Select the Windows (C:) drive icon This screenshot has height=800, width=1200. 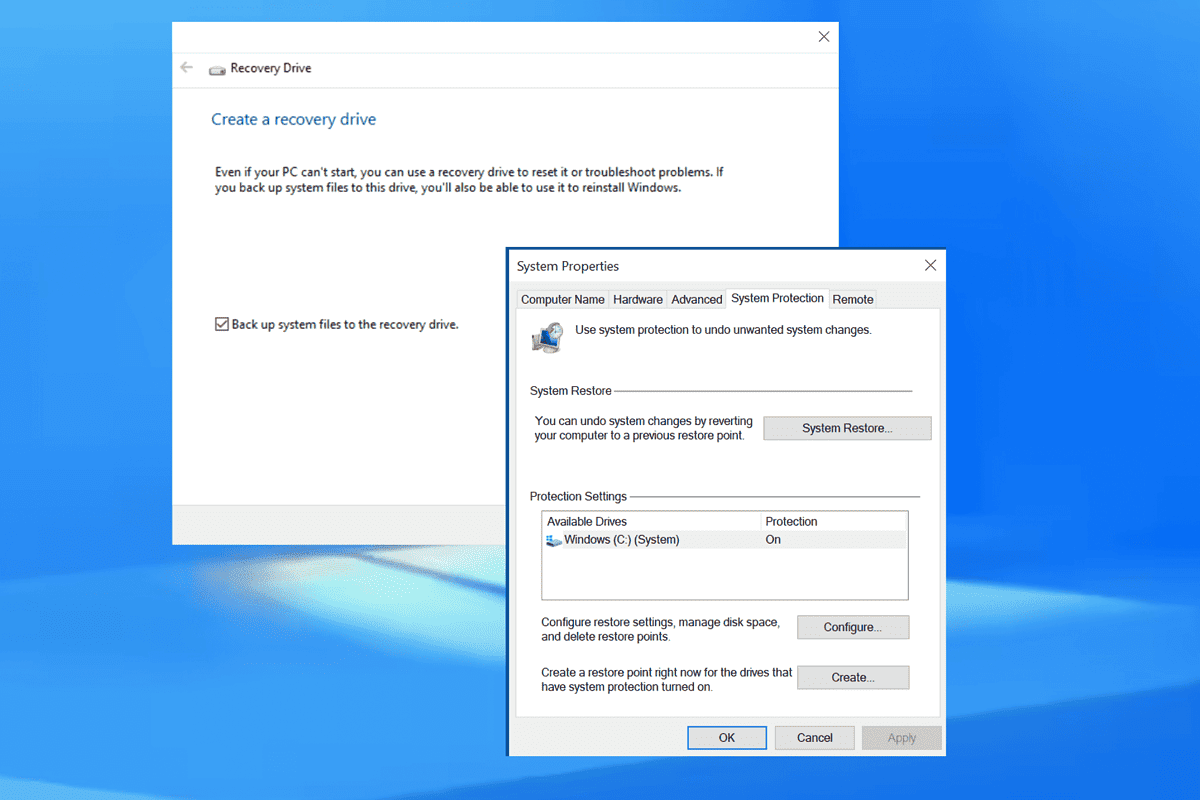coord(554,539)
